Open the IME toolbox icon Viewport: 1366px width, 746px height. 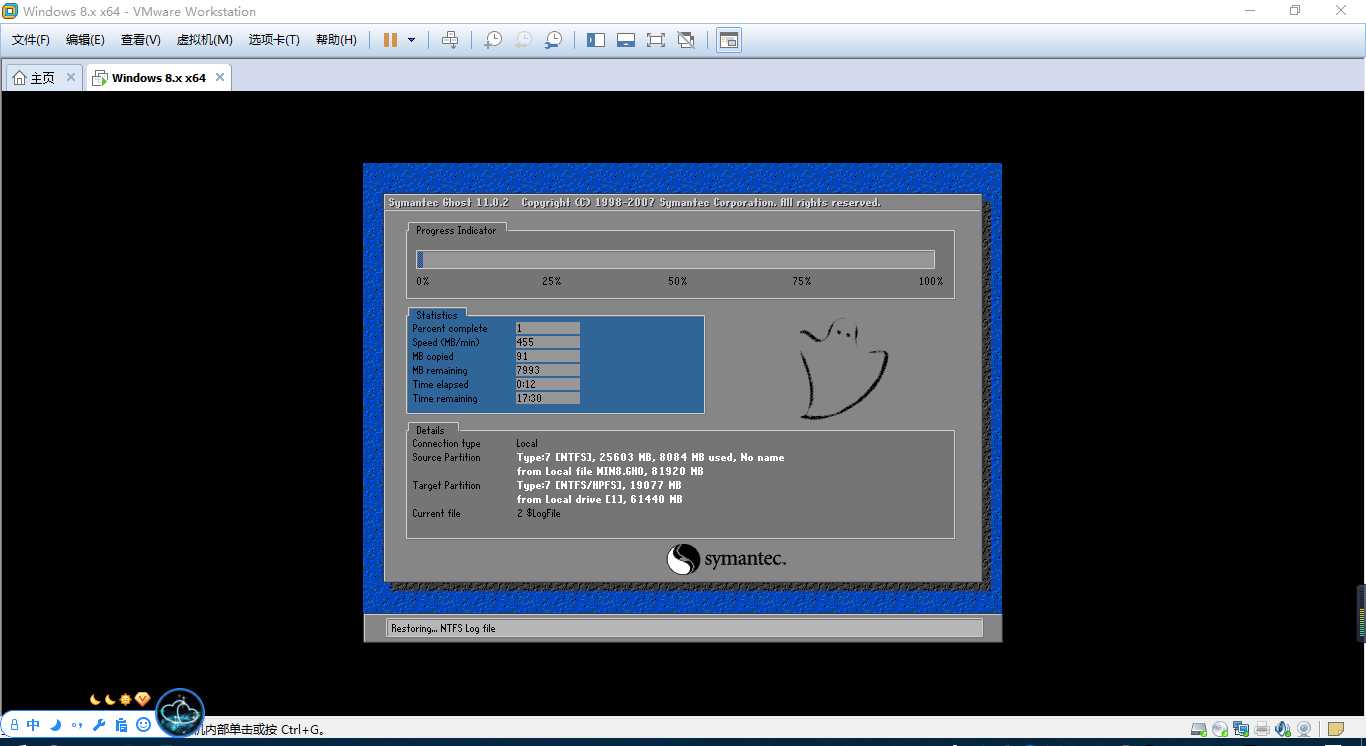tap(121, 725)
